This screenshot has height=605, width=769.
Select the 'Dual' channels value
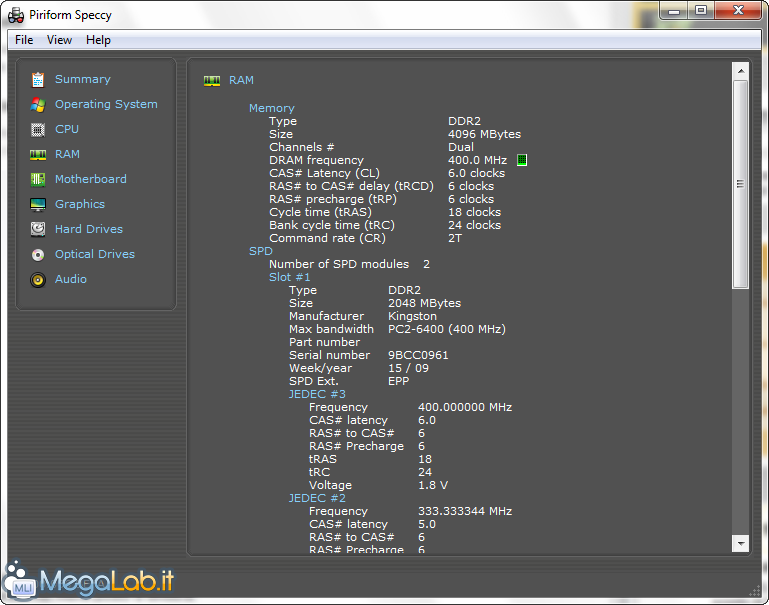[461, 147]
